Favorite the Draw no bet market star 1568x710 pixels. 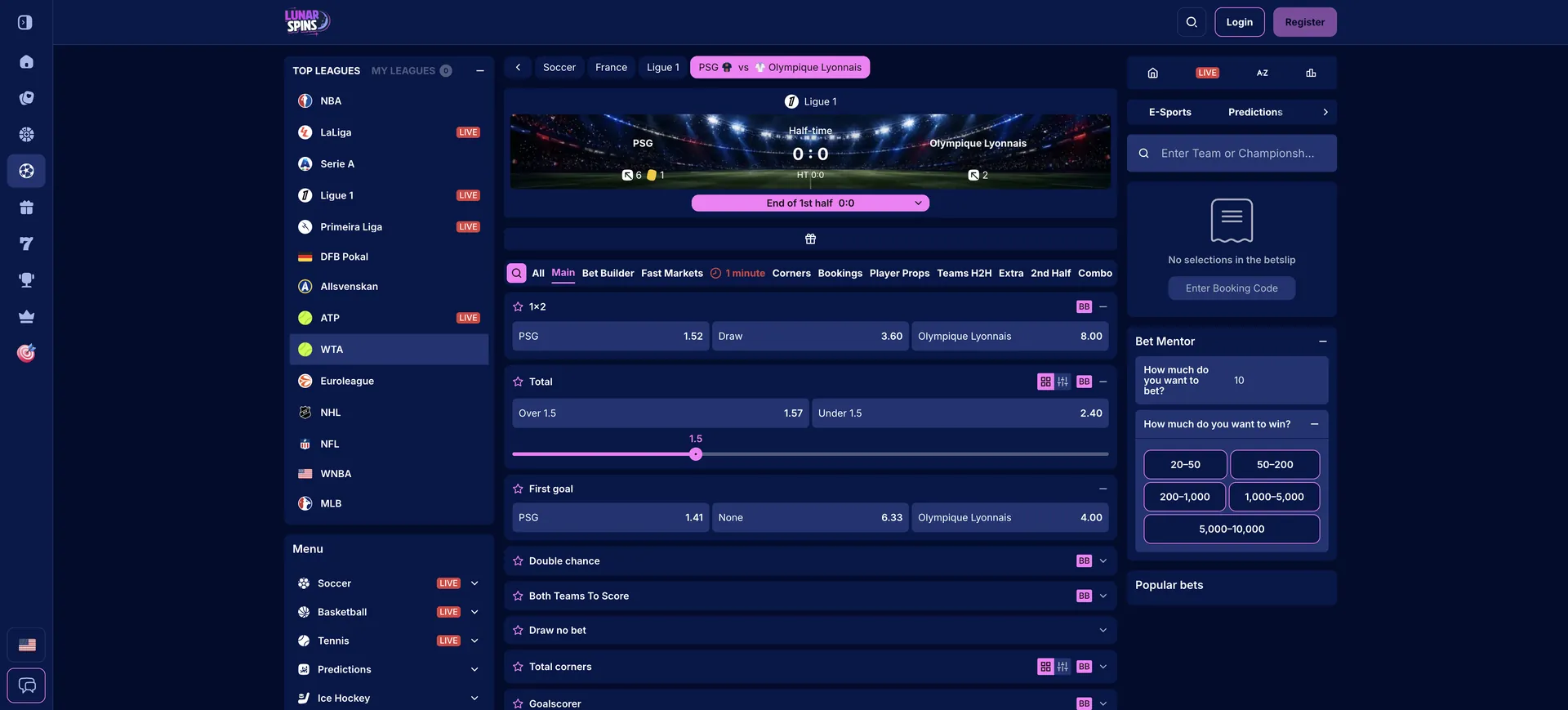(x=518, y=631)
